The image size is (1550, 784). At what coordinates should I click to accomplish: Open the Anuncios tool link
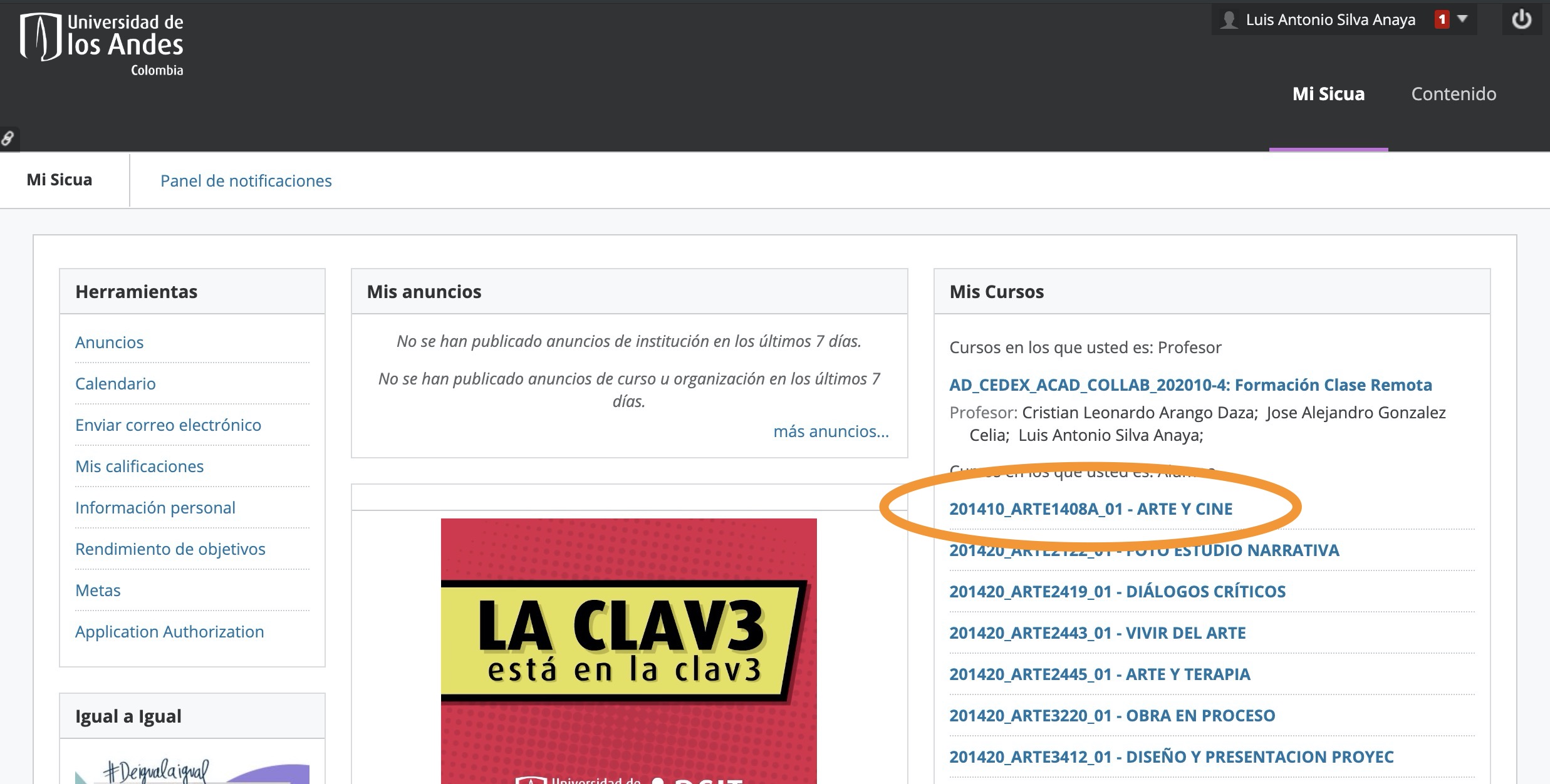pyautogui.click(x=109, y=343)
